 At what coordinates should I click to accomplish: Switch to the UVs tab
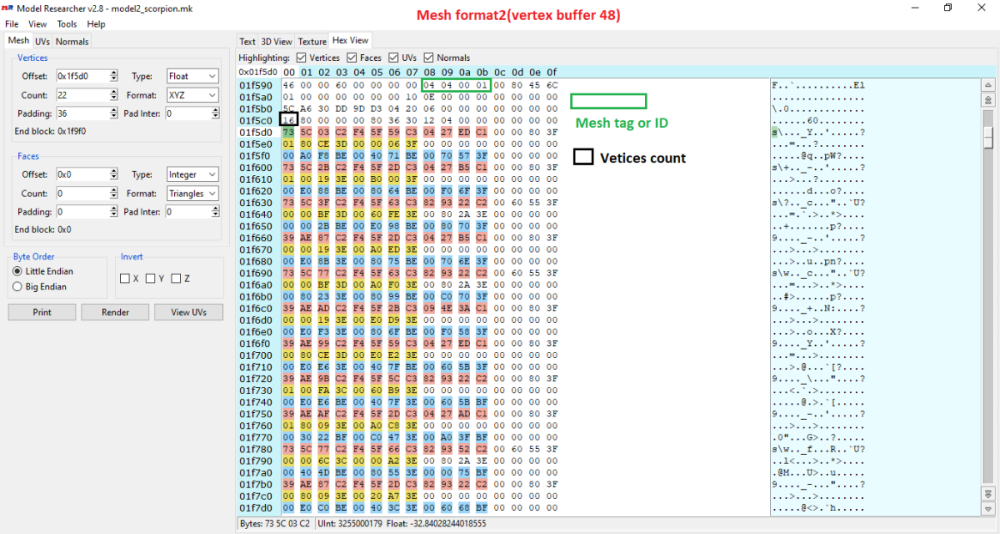[42, 41]
